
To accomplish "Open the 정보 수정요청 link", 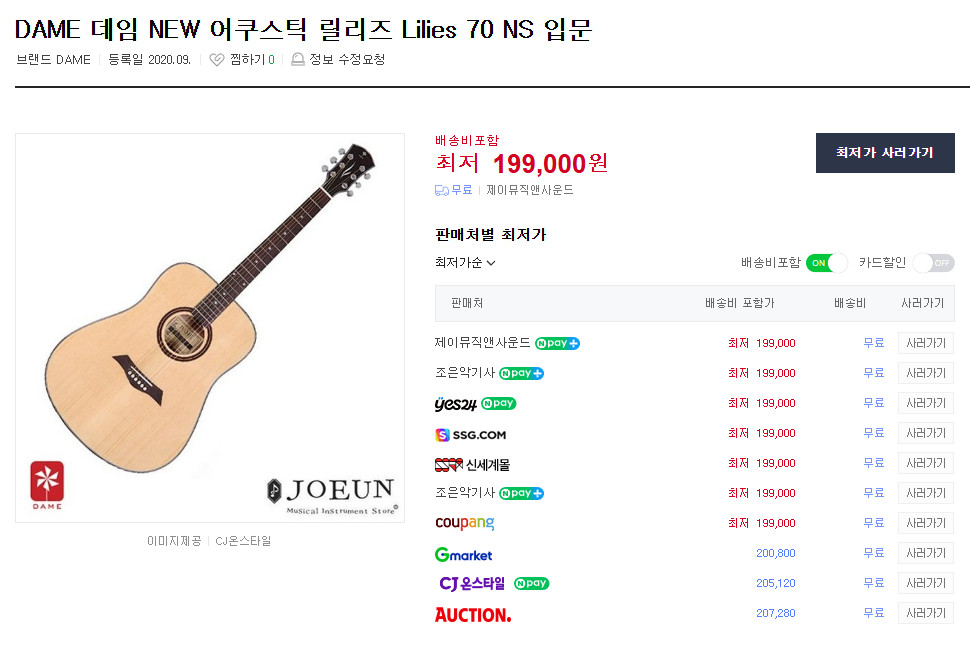I will click(341, 59).
